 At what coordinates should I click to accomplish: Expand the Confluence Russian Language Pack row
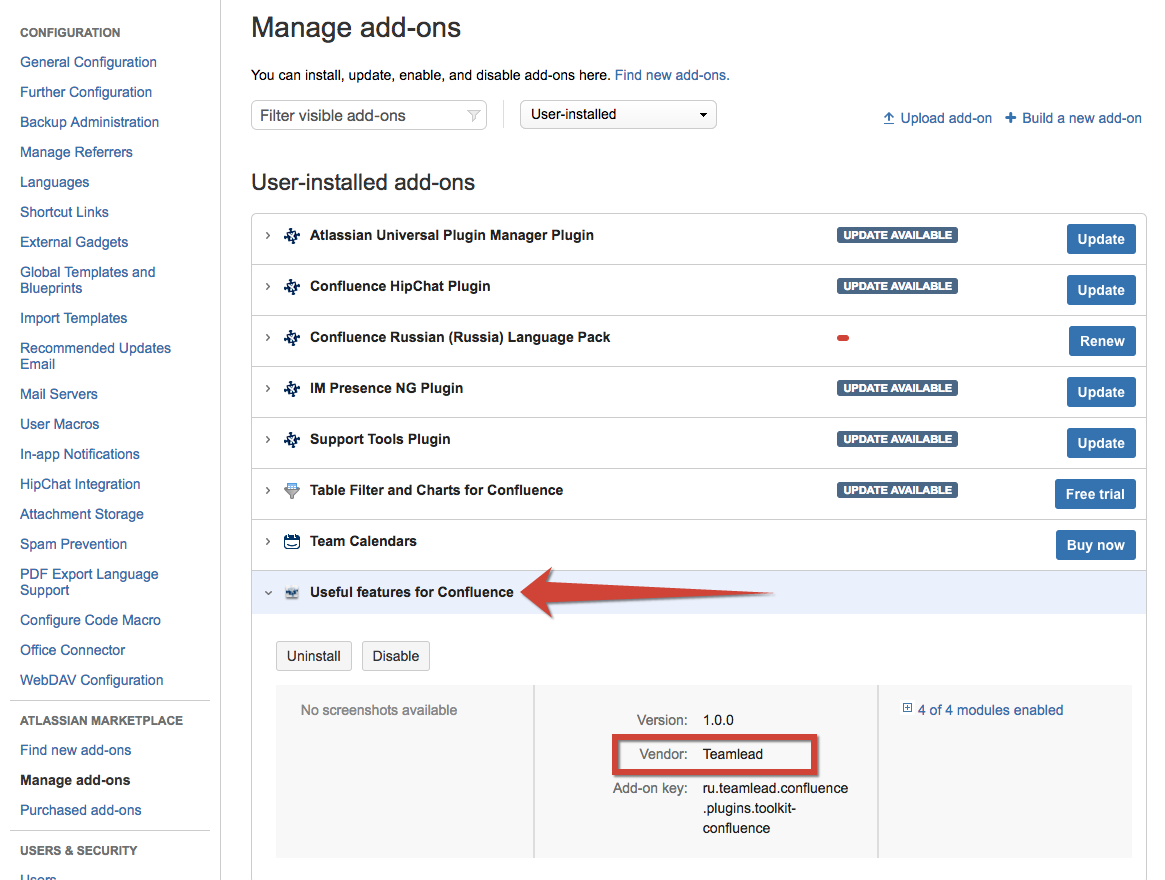click(x=268, y=337)
